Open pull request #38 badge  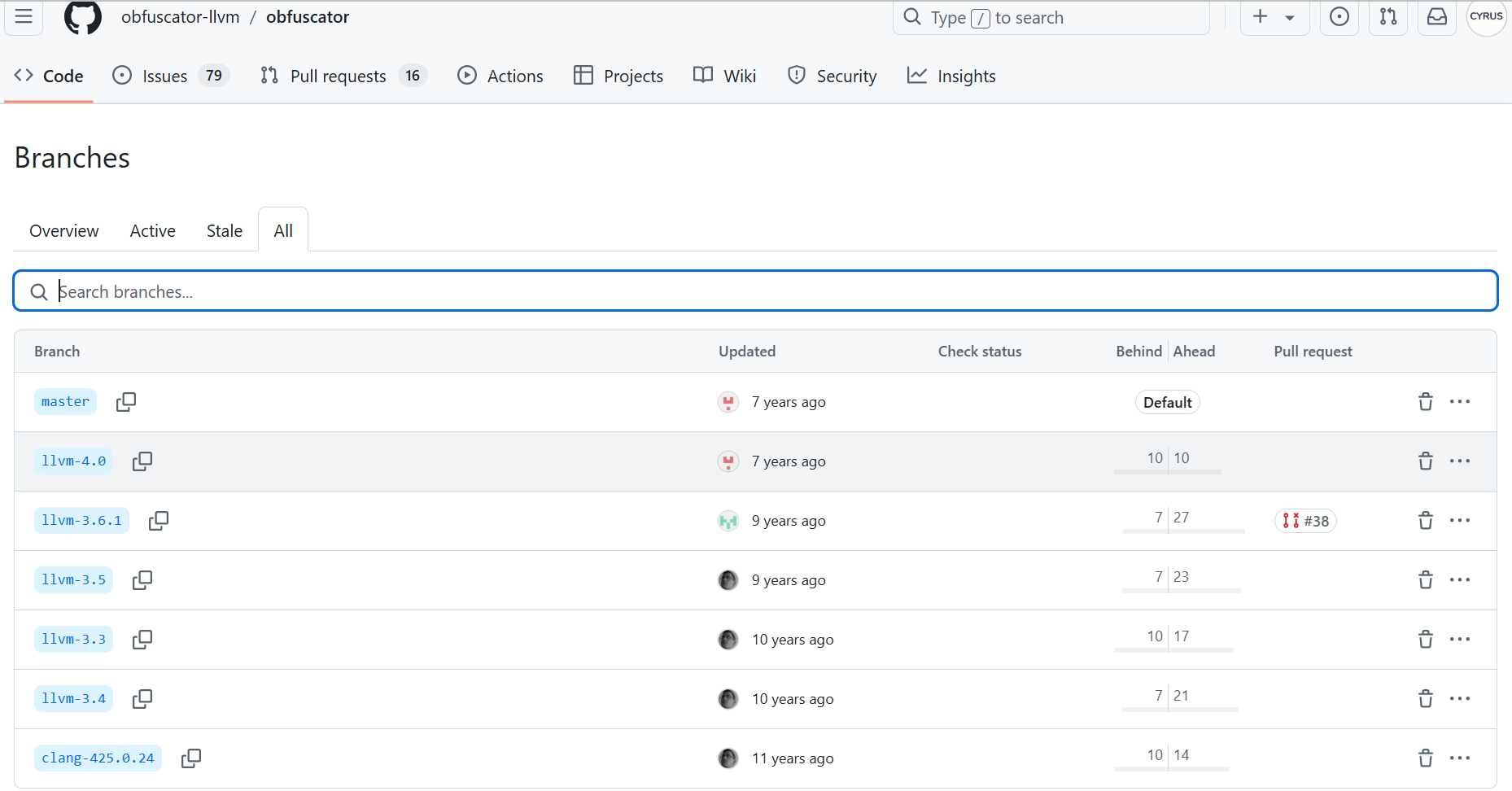(1305, 521)
